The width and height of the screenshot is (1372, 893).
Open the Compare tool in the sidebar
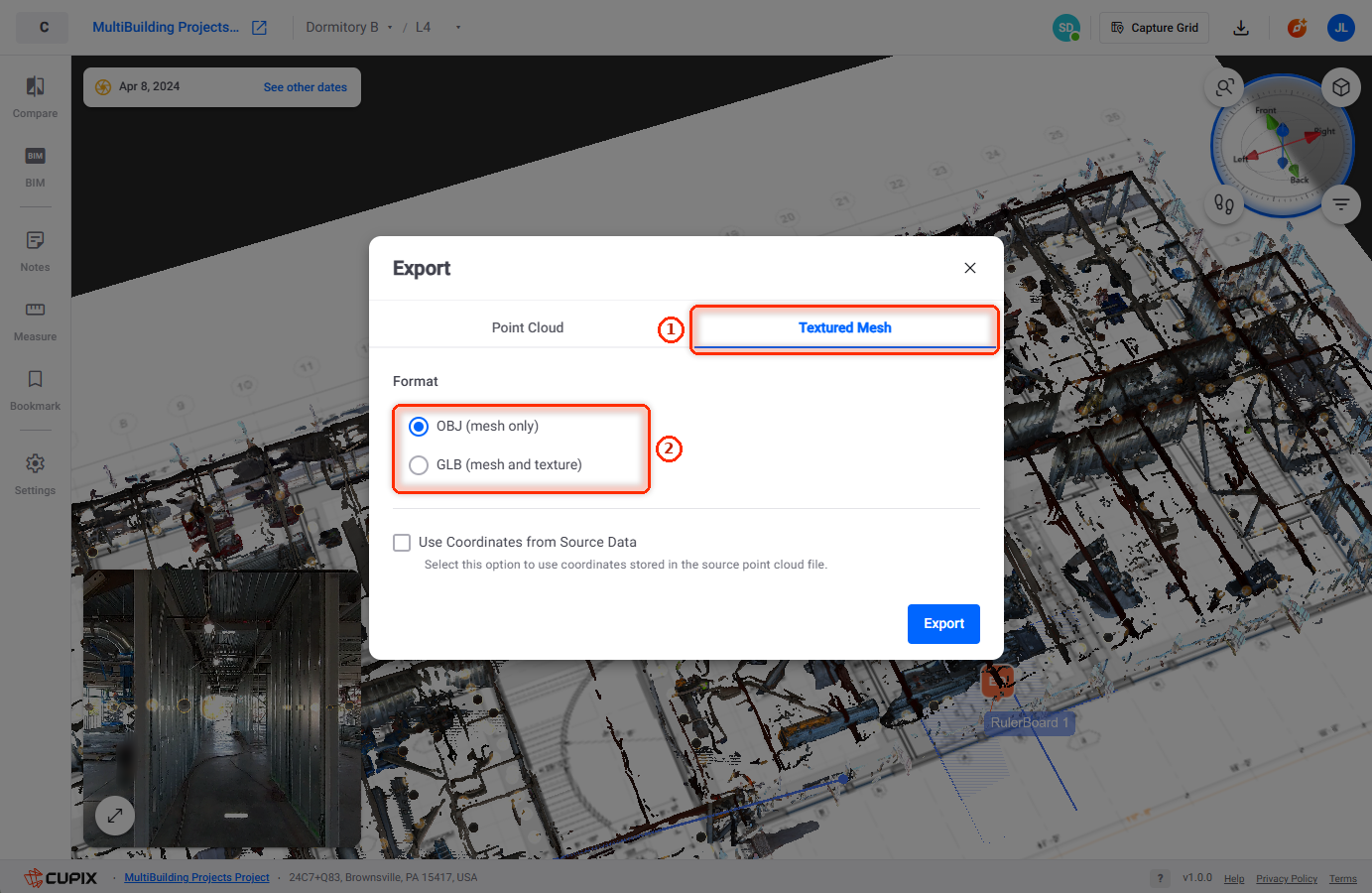35,97
